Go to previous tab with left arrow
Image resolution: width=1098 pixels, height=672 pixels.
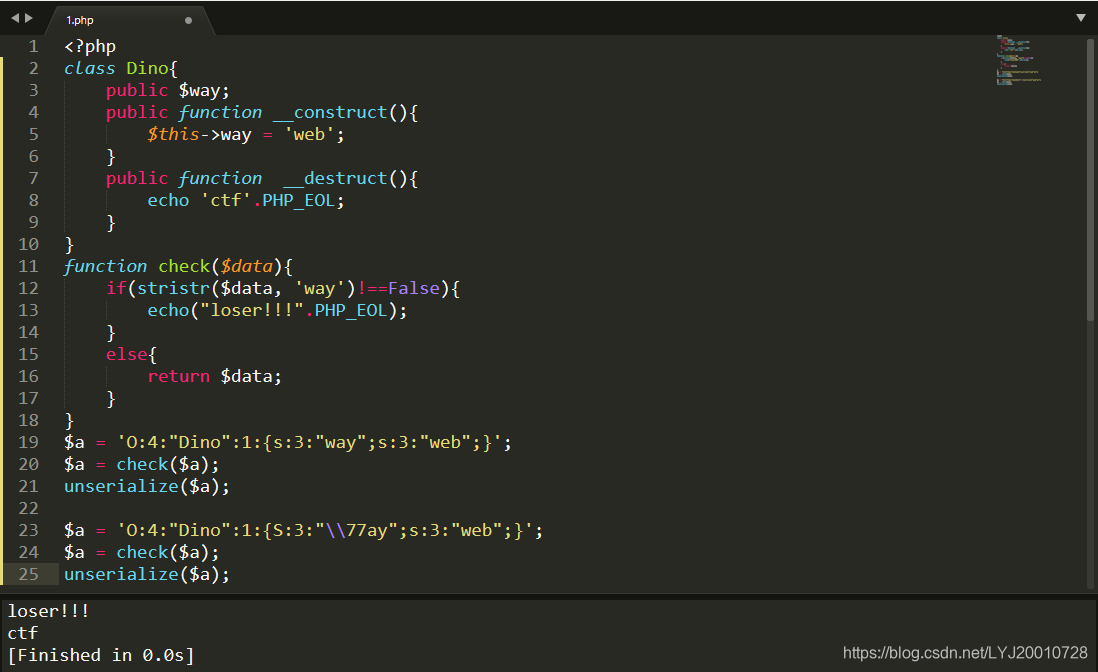click(15, 18)
